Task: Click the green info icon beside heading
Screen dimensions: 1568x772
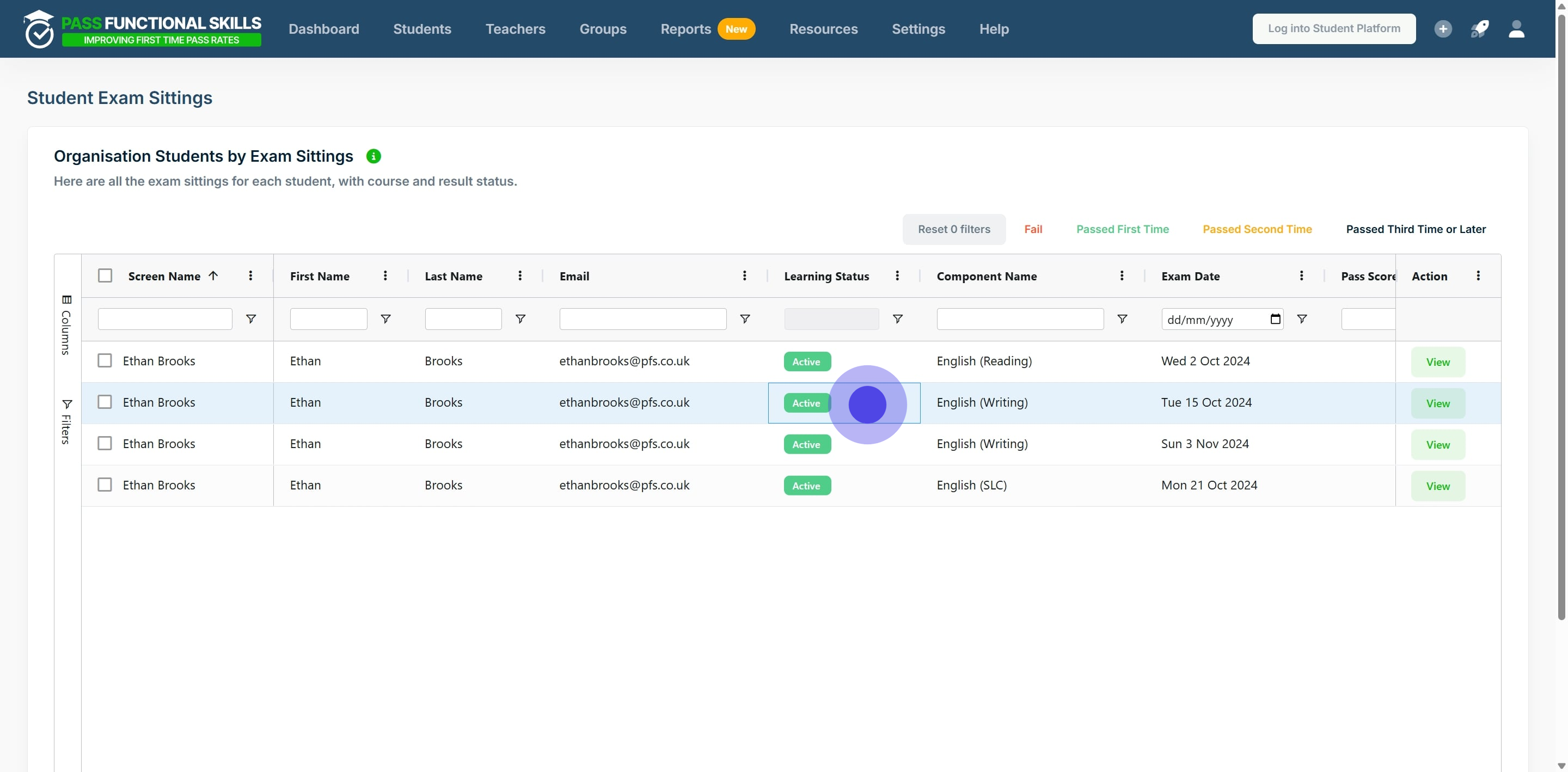Action: click(x=373, y=156)
